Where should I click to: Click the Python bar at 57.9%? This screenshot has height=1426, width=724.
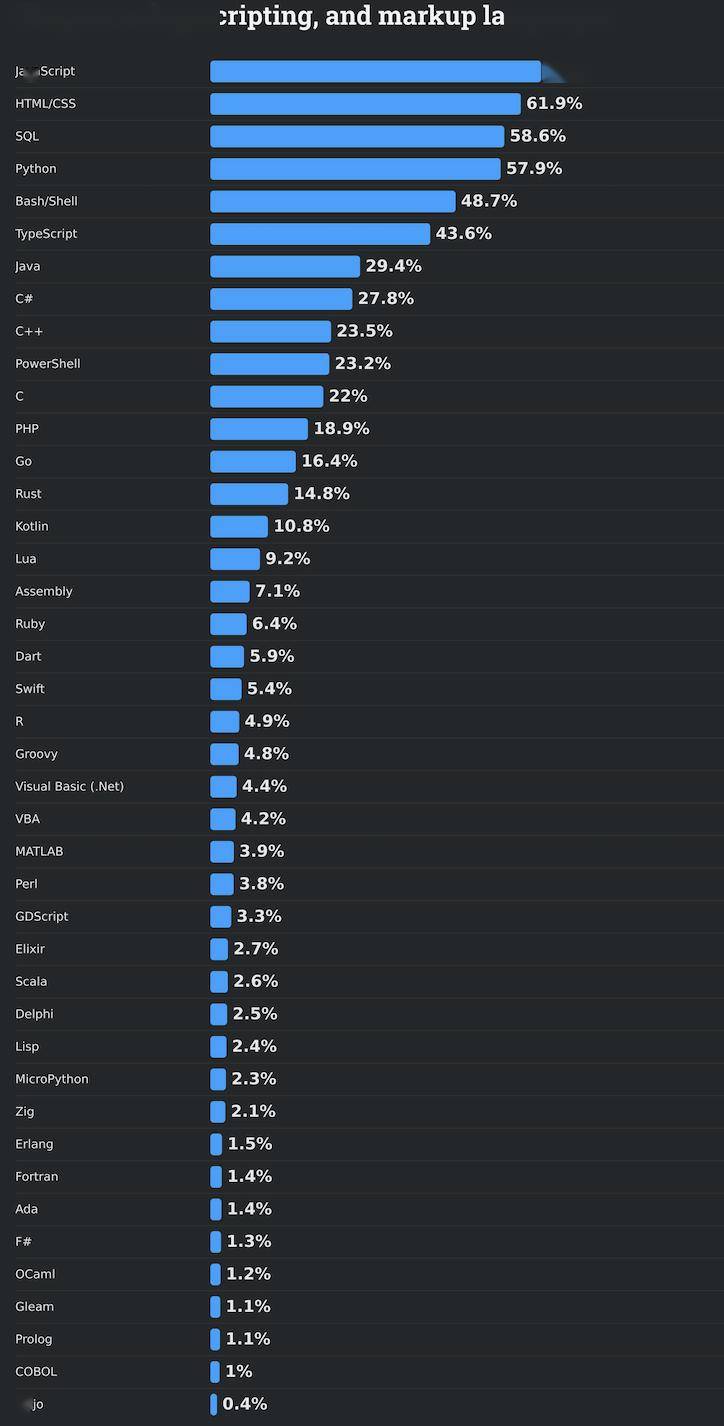(x=355, y=169)
